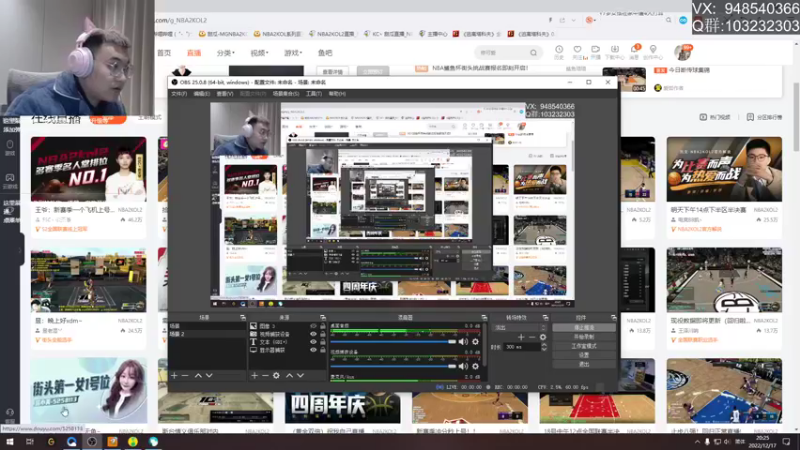Move scene up with Scenes up chevron

pos(198,376)
